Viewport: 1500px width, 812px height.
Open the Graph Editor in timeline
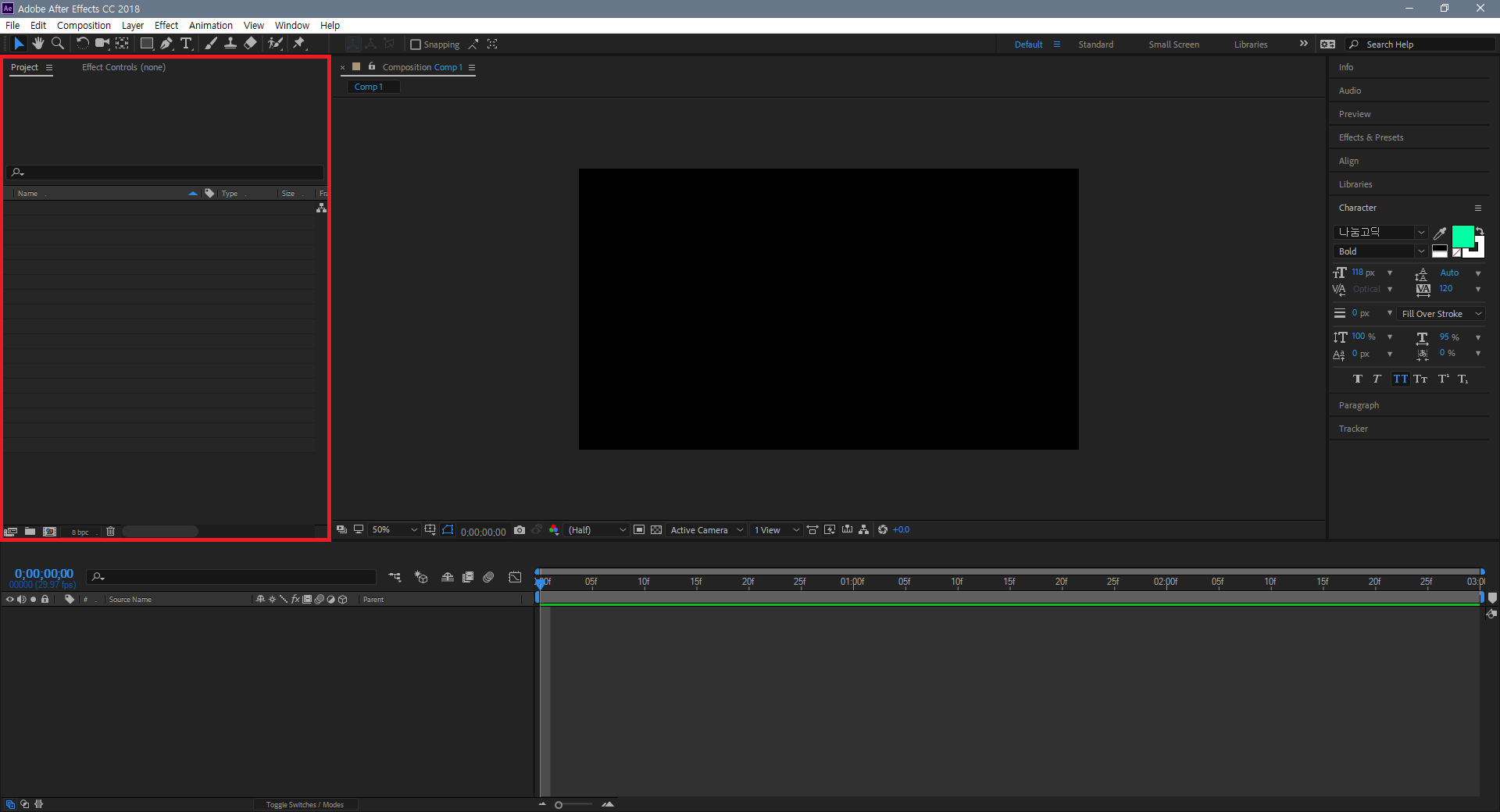click(515, 577)
